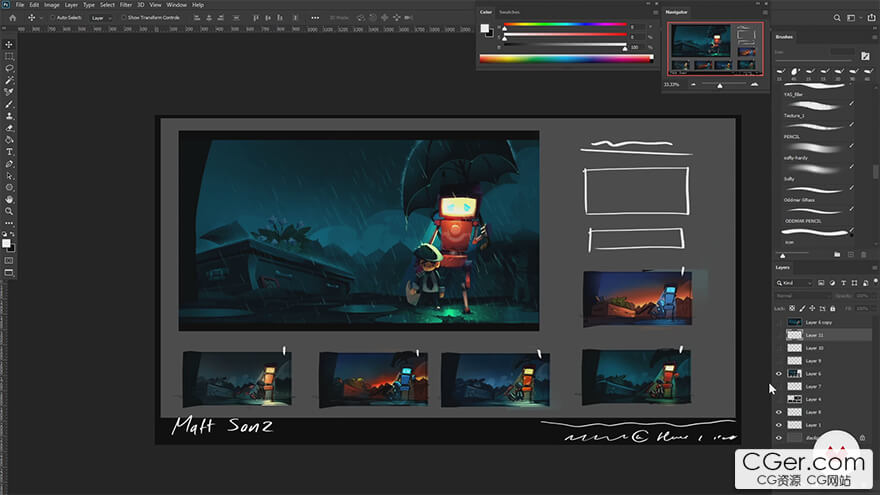Screen dimensions: 880x495
Task: Open Color panel flyout menu
Action: pos(655,12)
